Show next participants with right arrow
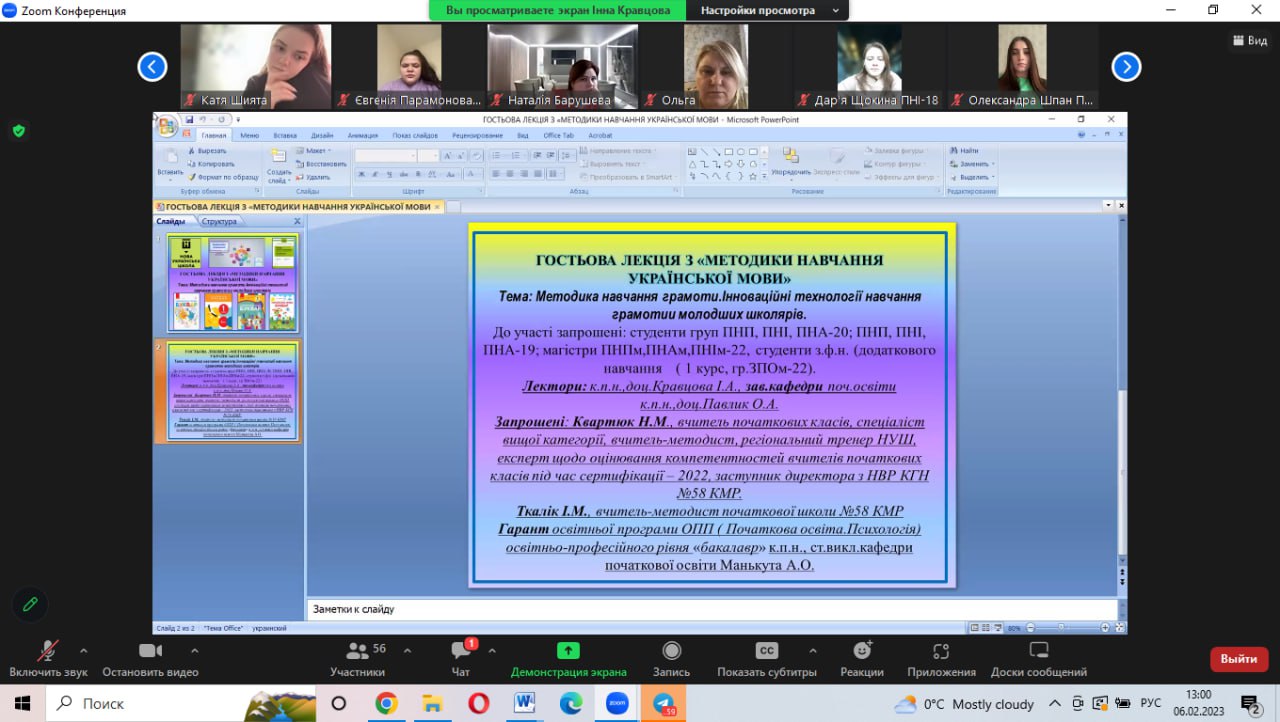Screen dimensions: 1280x722 click(1126, 67)
